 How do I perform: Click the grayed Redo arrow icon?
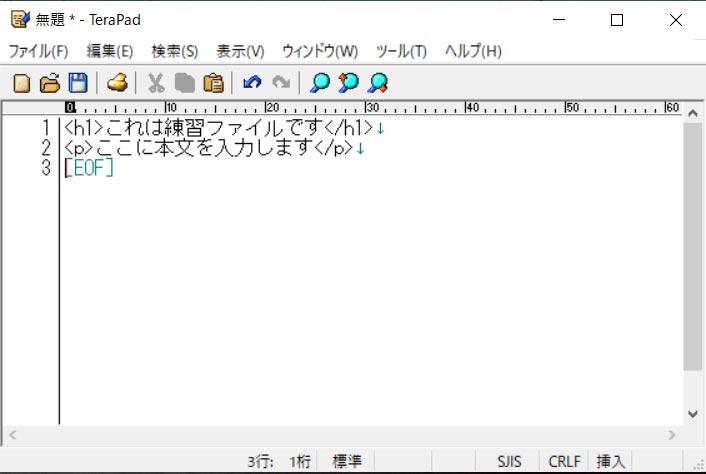click(x=281, y=83)
